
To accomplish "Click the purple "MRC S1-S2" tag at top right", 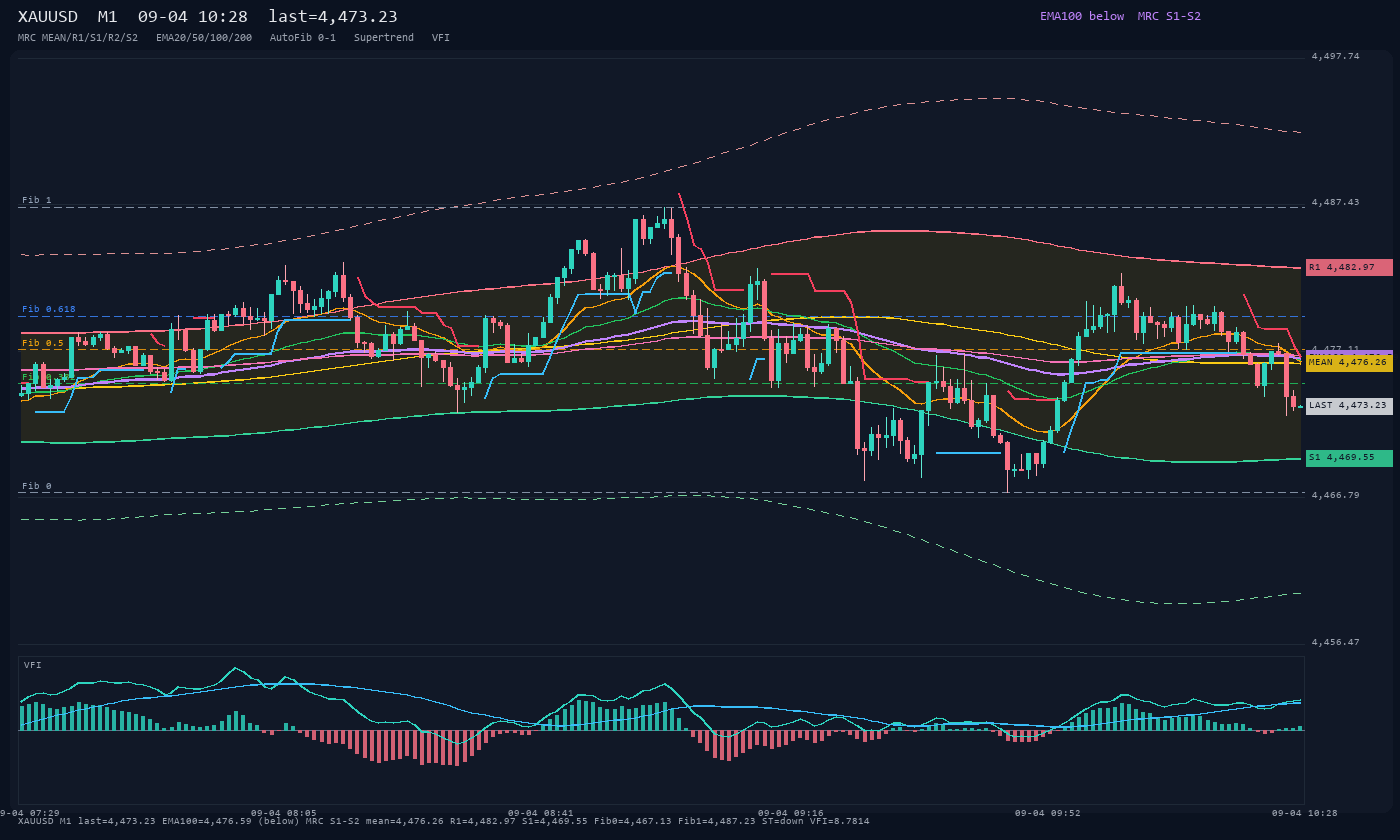I will click(1169, 16).
